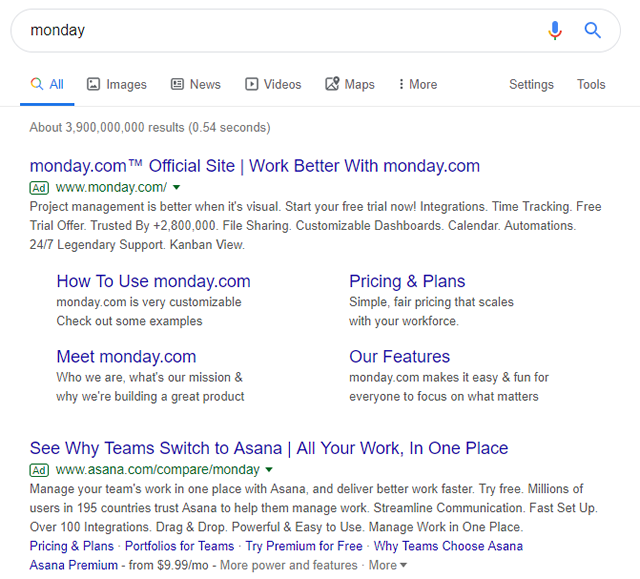The image size is (640, 579).
Task: Click the Videos tab icon
Action: click(252, 85)
